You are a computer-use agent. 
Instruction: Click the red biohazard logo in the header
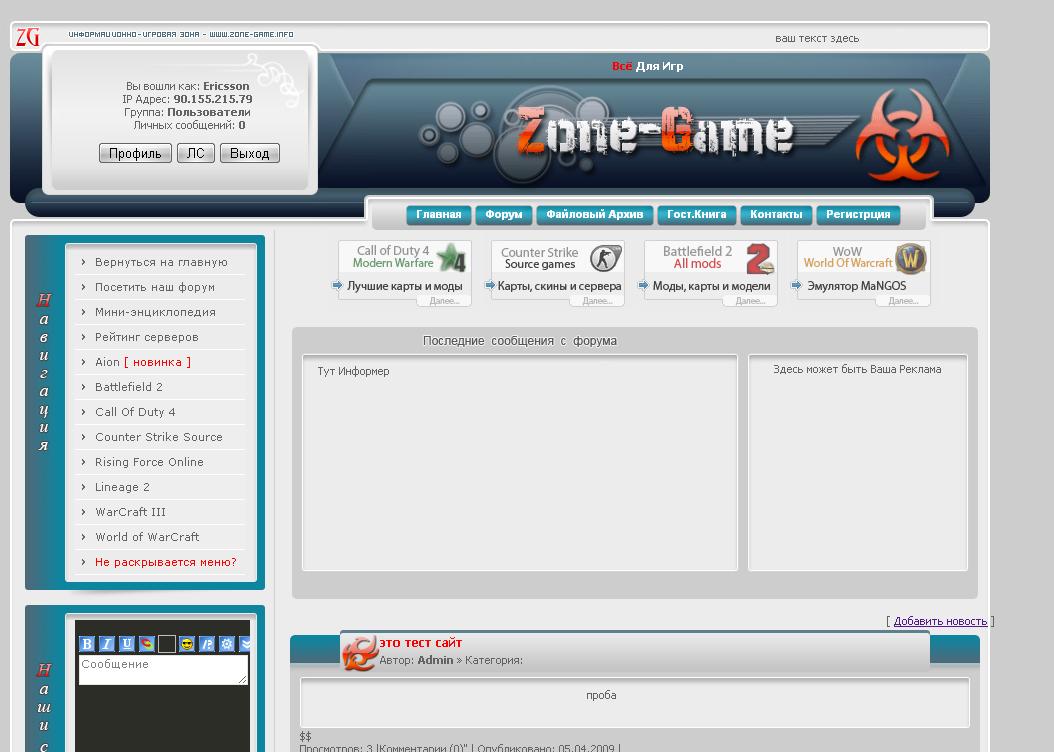(902, 134)
